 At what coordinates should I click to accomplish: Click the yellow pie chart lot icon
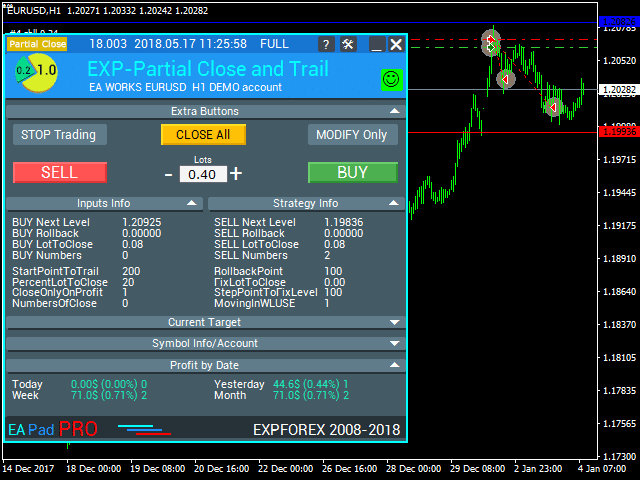(36, 71)
